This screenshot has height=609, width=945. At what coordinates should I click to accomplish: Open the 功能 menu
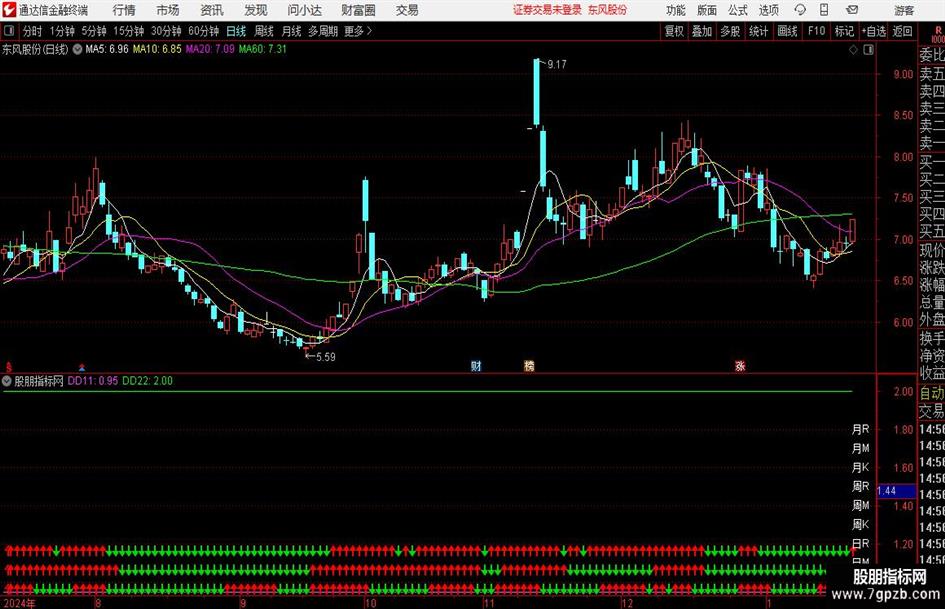coord(676,10)
